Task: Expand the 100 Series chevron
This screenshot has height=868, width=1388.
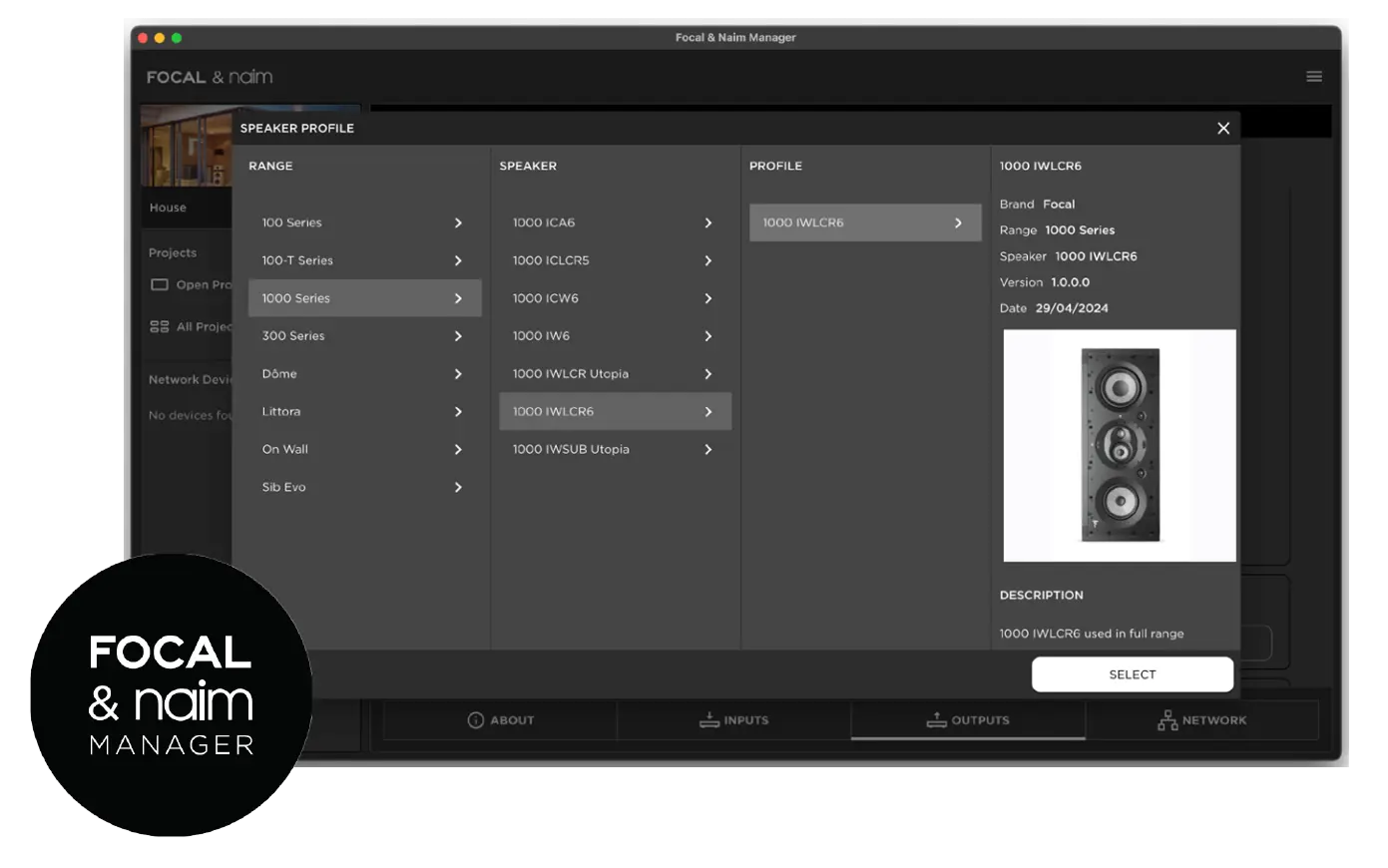Action: 458,222
